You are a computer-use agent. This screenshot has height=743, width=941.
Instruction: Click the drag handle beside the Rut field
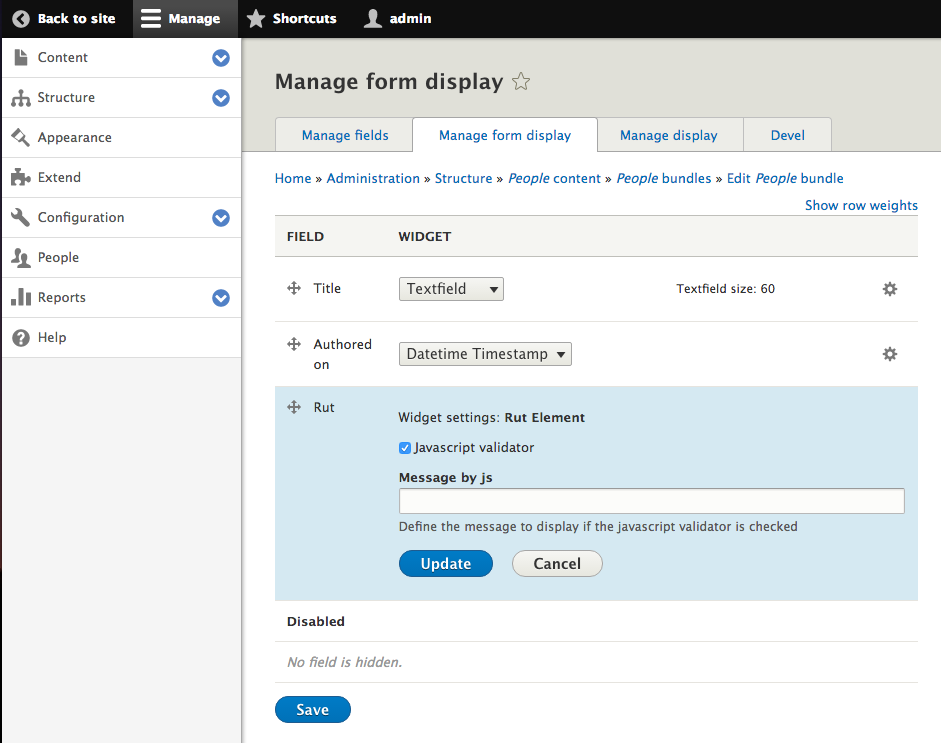coord(294,407)
